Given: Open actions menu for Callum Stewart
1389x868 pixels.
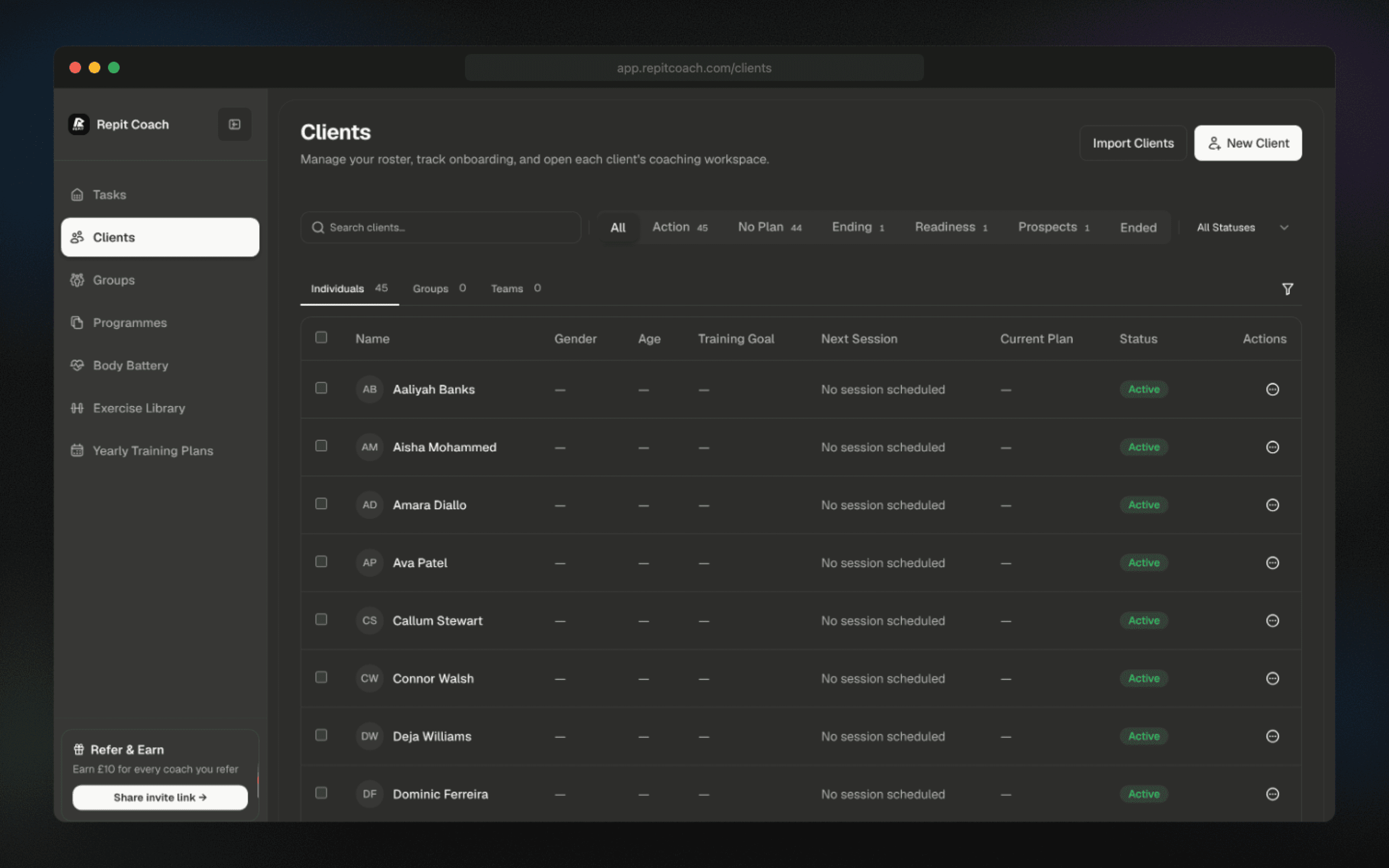Looking at the screenshot, I should [x=1272, y=621].
